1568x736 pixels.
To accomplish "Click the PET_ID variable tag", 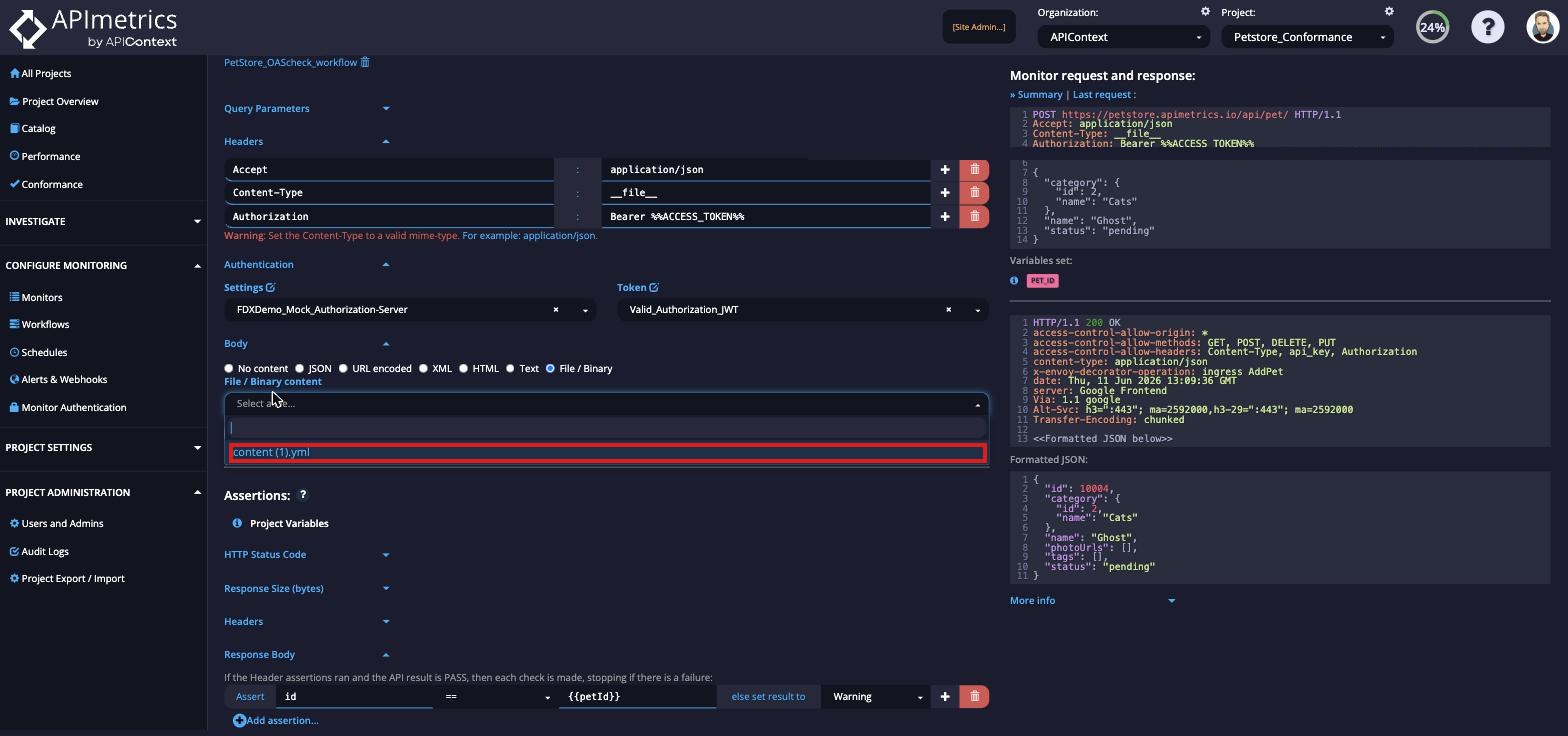I will point(1042,281).
